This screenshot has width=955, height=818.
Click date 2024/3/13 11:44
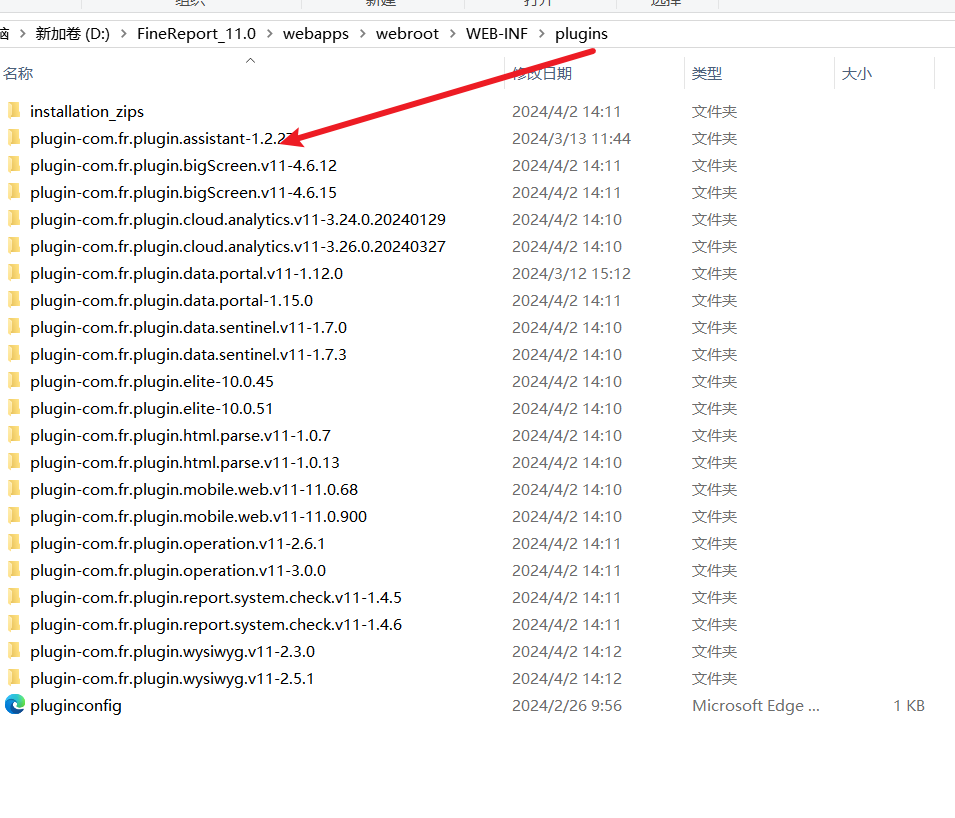(x=571, y=138)
